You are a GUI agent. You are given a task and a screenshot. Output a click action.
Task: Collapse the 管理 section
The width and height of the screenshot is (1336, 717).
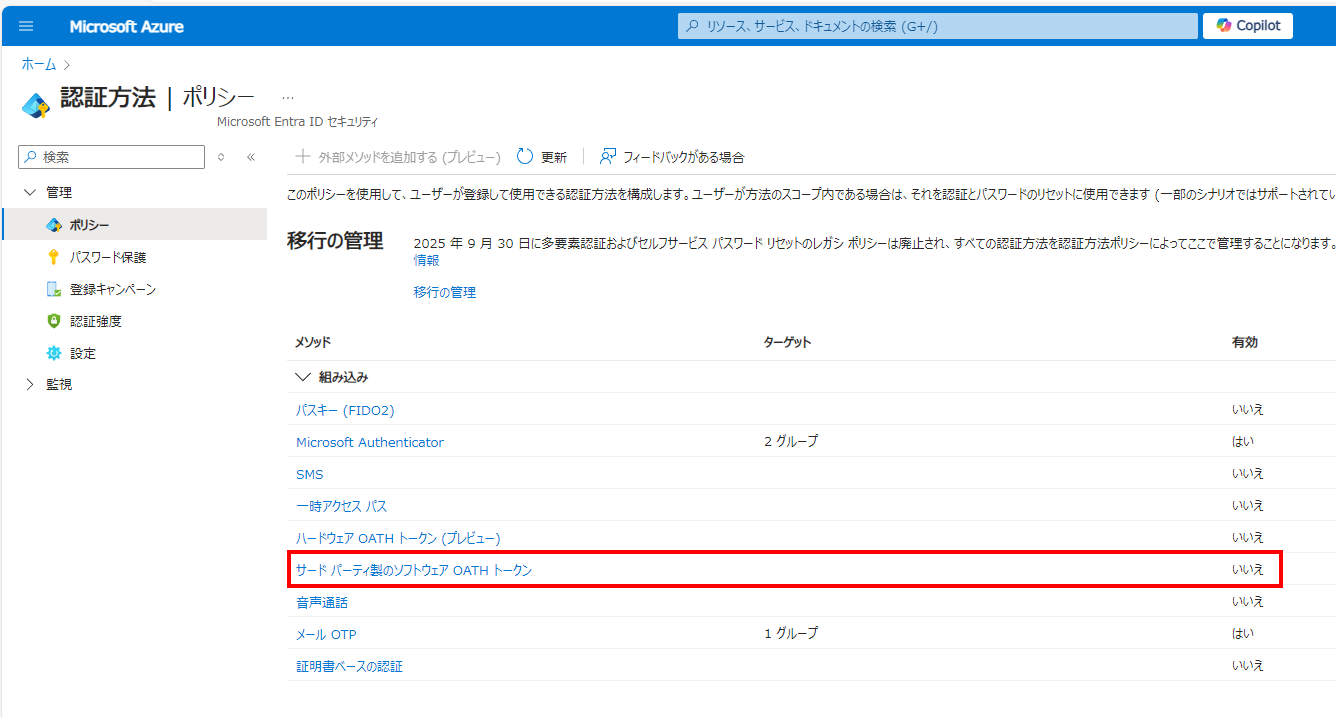pyautogui.click(x=30, y=191)
